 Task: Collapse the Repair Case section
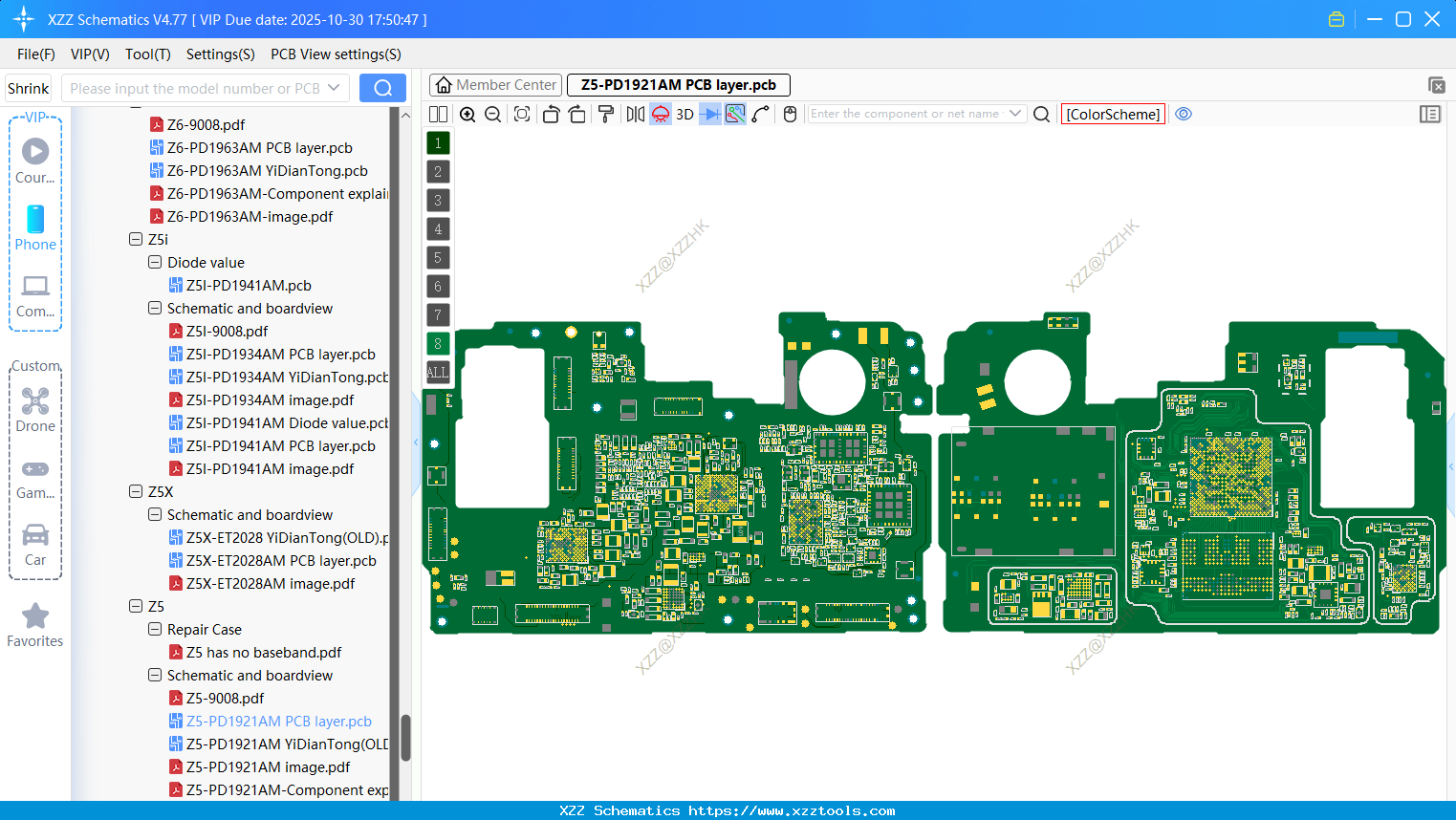pyautogui.click(x=155, y=629)
